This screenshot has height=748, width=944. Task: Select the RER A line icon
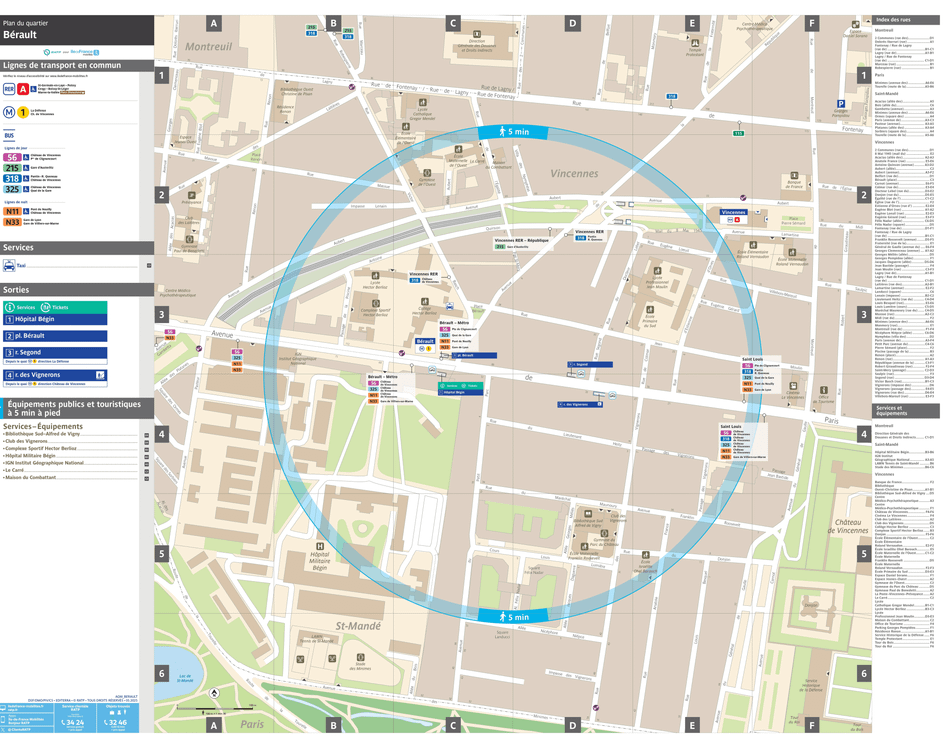click(x=23, y=89)
